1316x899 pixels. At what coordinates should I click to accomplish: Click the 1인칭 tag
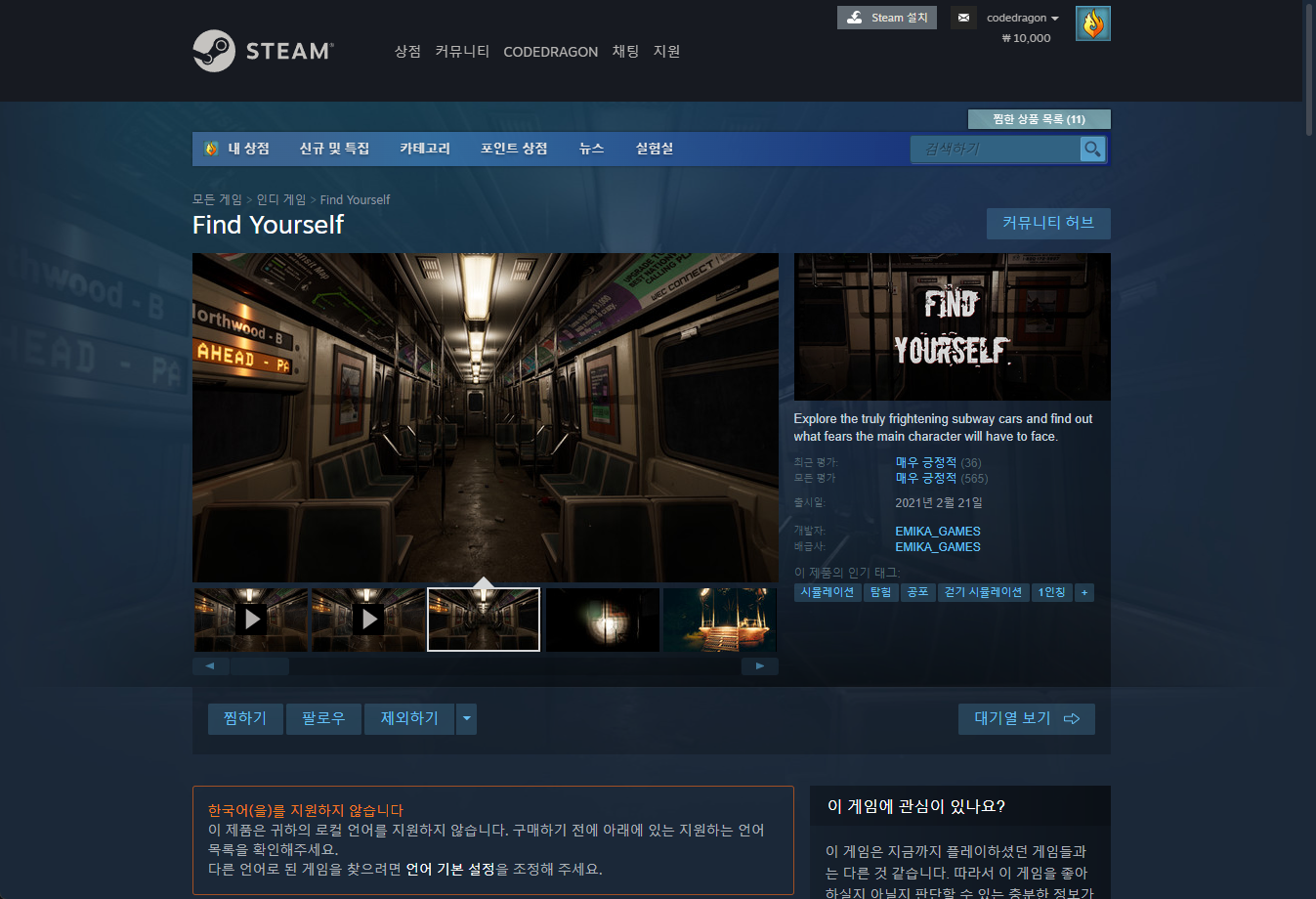[1052, 592]
